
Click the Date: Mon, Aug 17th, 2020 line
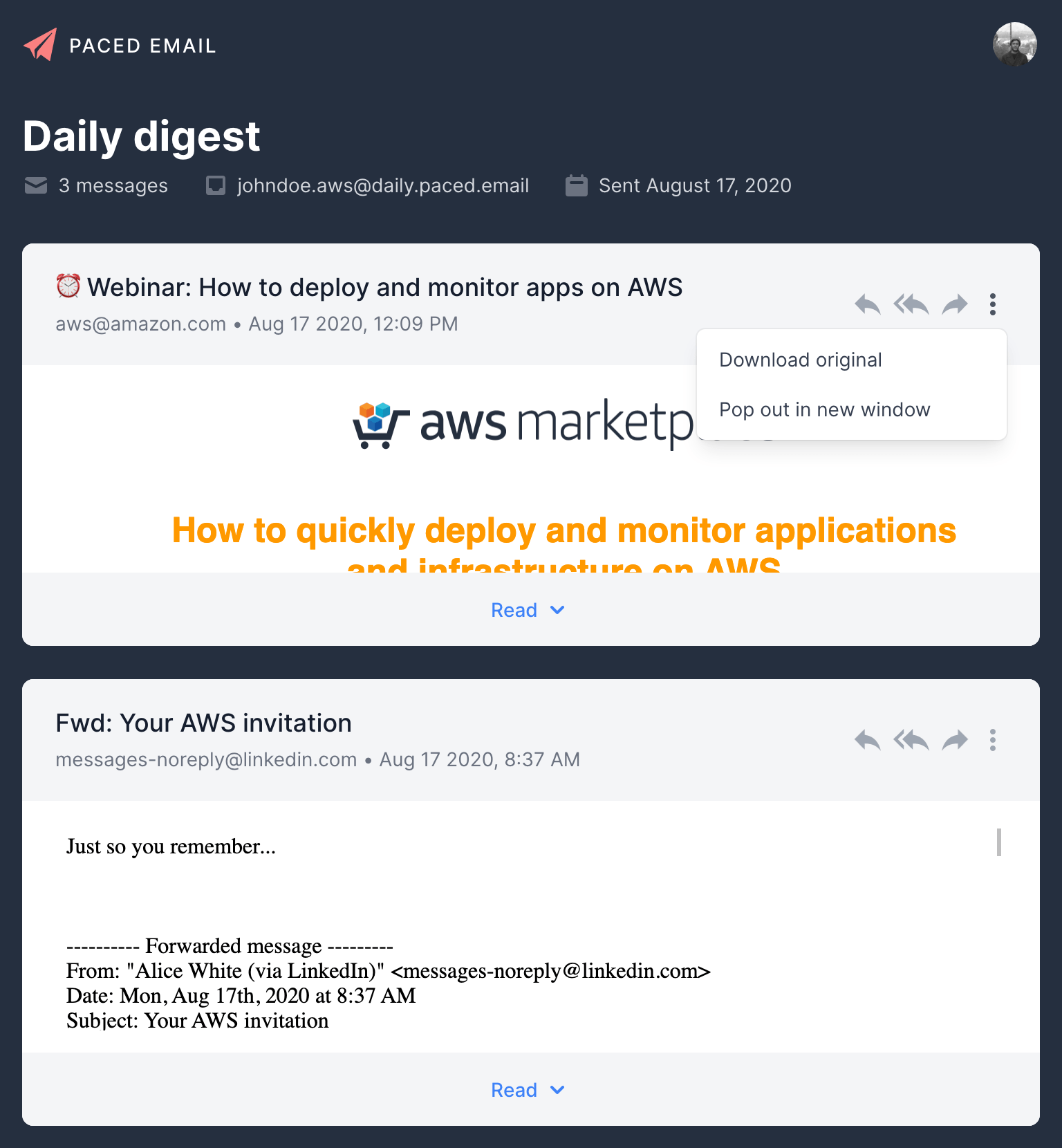241,996
